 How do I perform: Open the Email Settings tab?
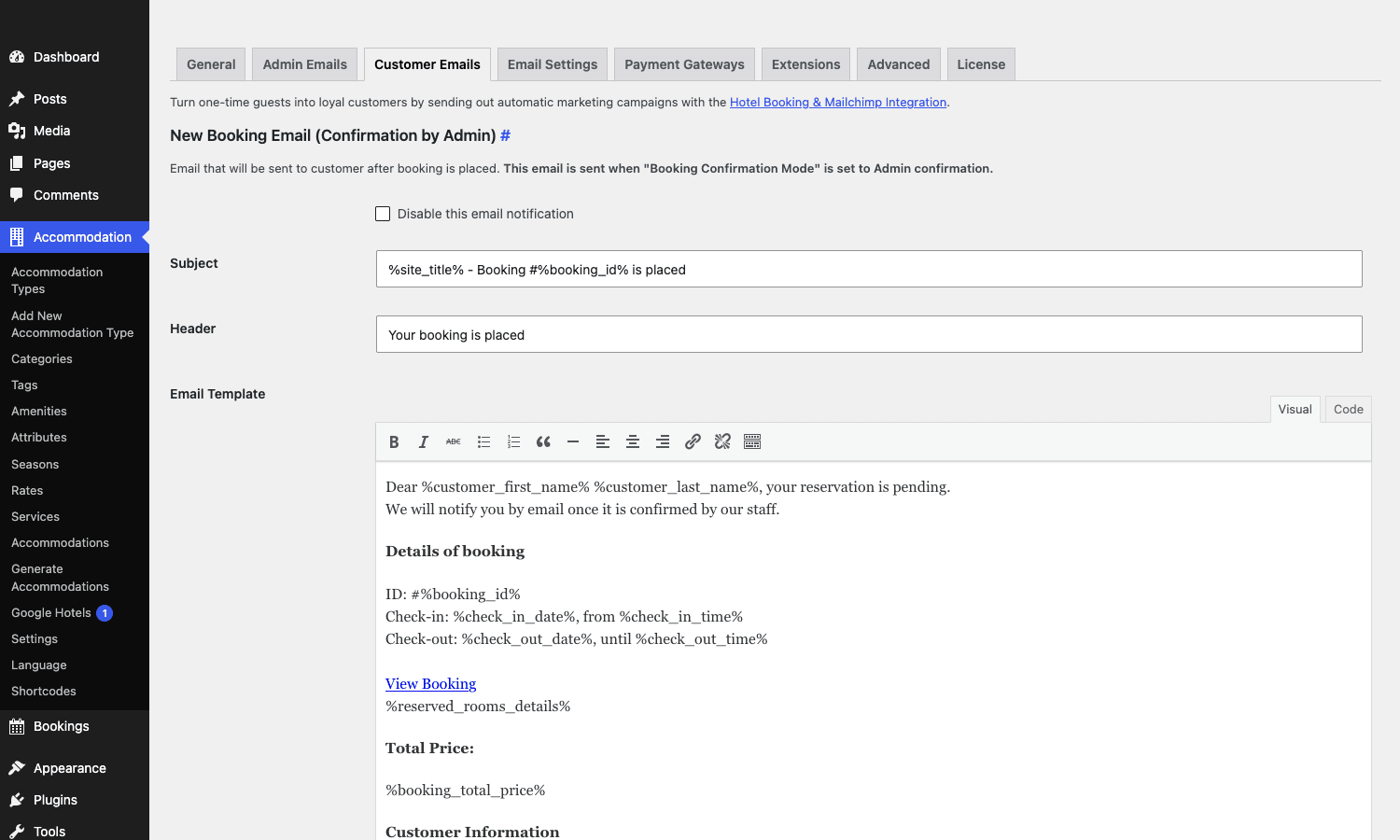tap(553, 64)
